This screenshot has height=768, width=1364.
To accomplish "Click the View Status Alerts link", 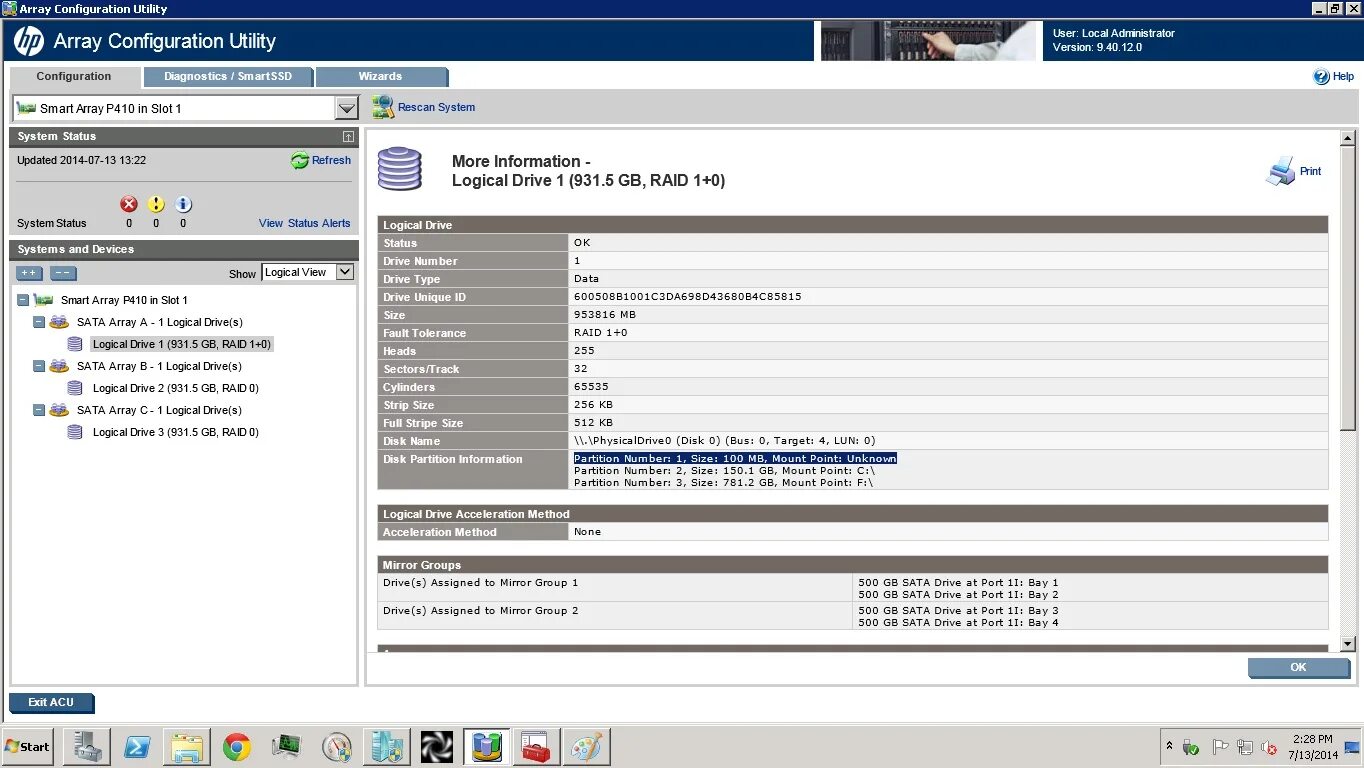I will (305, 223).
